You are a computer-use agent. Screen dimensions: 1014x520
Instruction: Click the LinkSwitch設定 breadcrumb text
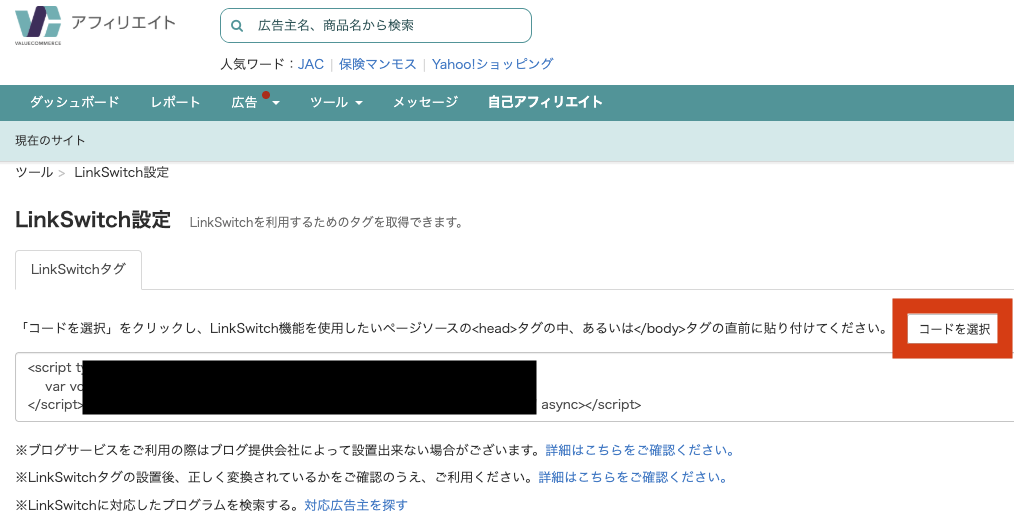[x=122, y=173]
